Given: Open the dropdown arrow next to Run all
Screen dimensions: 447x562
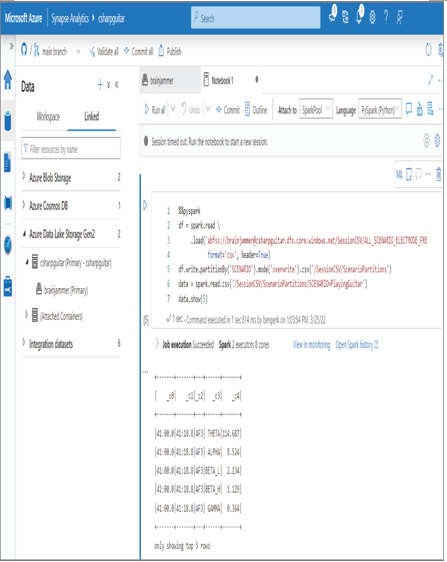Looking at the screenshot, I should coord(173,108).
